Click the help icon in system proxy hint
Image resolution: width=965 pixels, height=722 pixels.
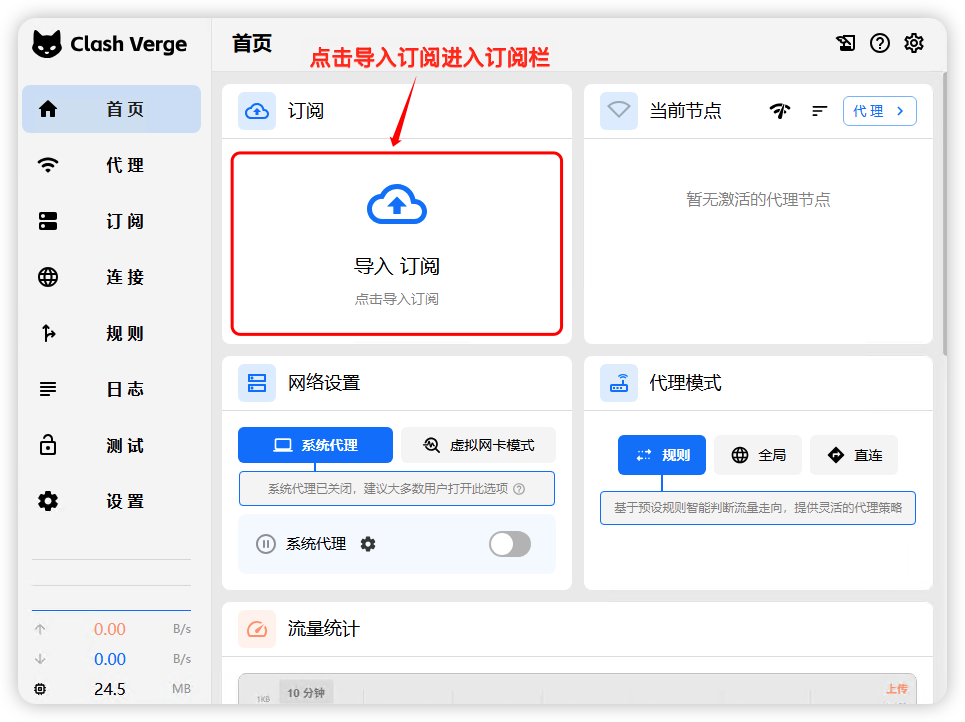[x=519, y=490]
